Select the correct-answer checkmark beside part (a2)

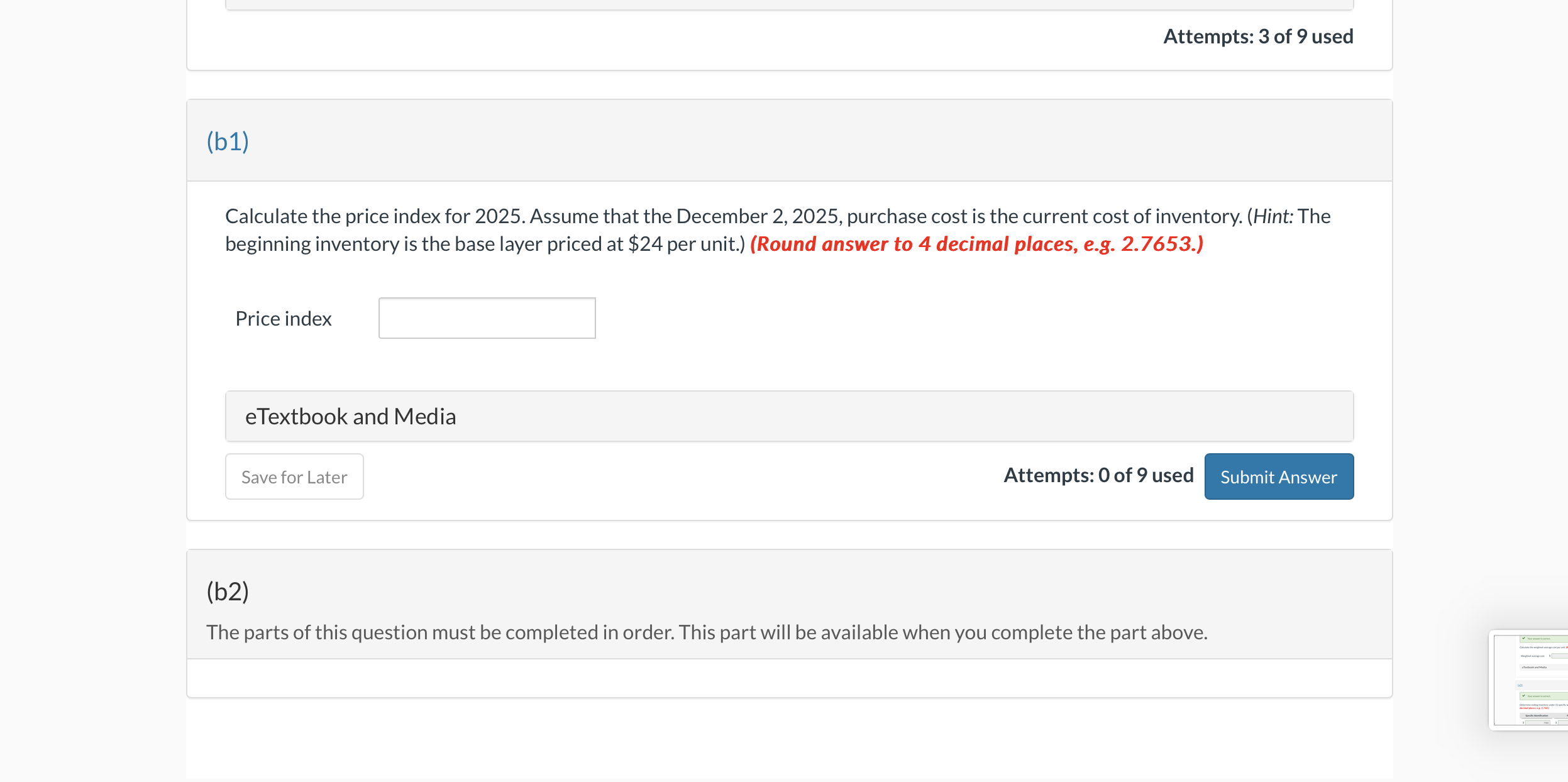pyautogui.click(x=1523, y=695)
